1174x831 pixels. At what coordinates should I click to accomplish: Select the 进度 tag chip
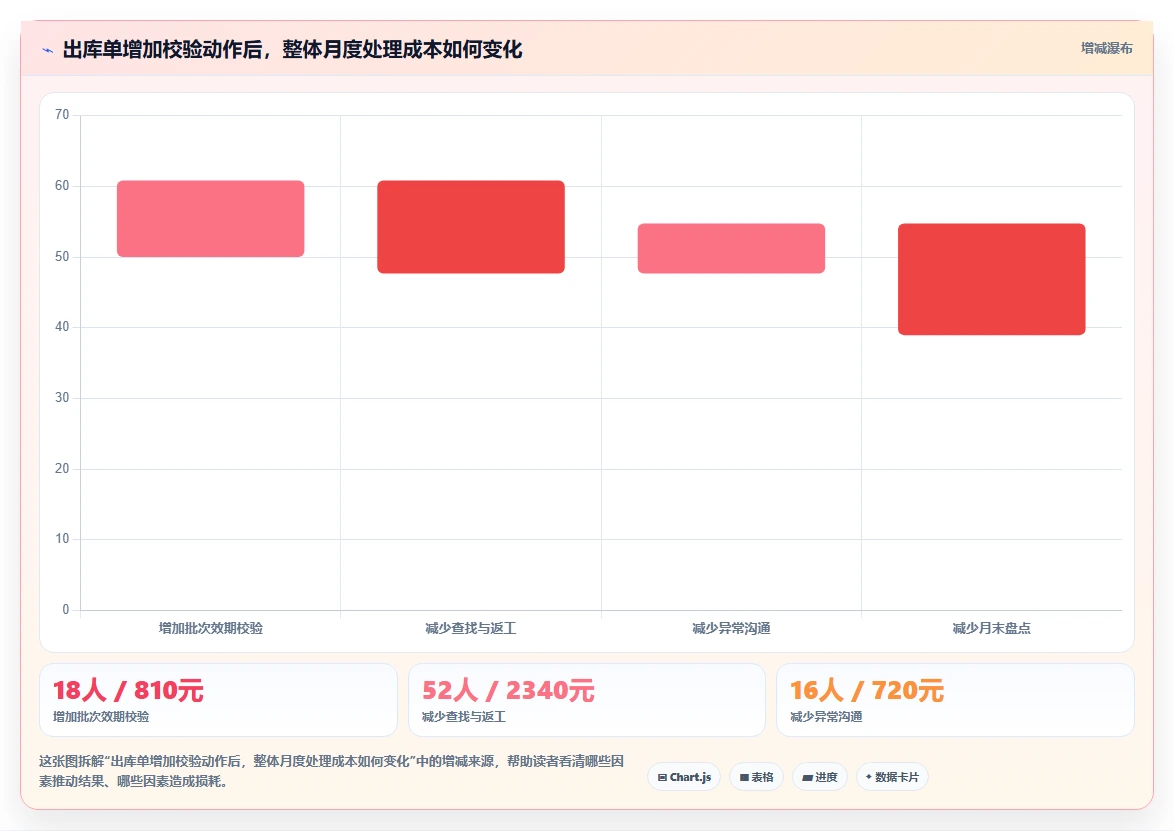[820, 777]
